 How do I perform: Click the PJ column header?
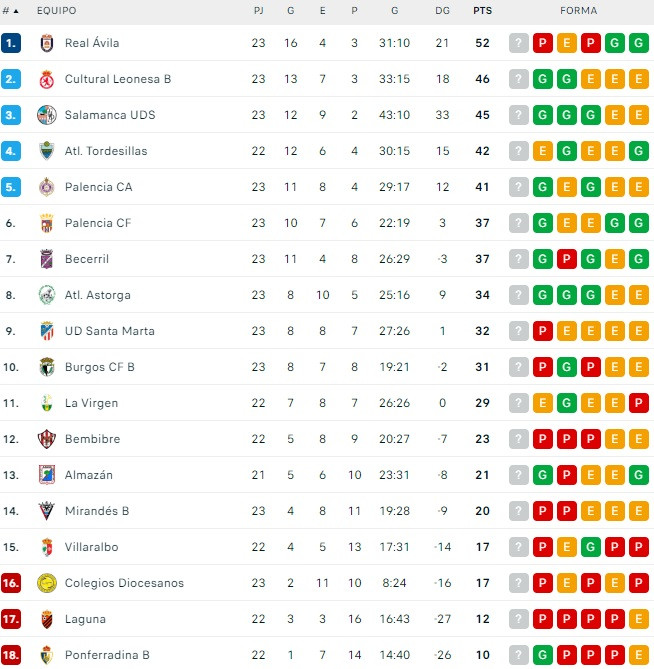[259, 11]
